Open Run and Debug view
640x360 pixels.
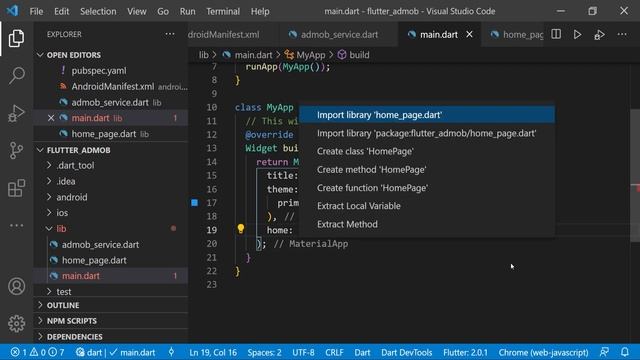pos(16,113)
